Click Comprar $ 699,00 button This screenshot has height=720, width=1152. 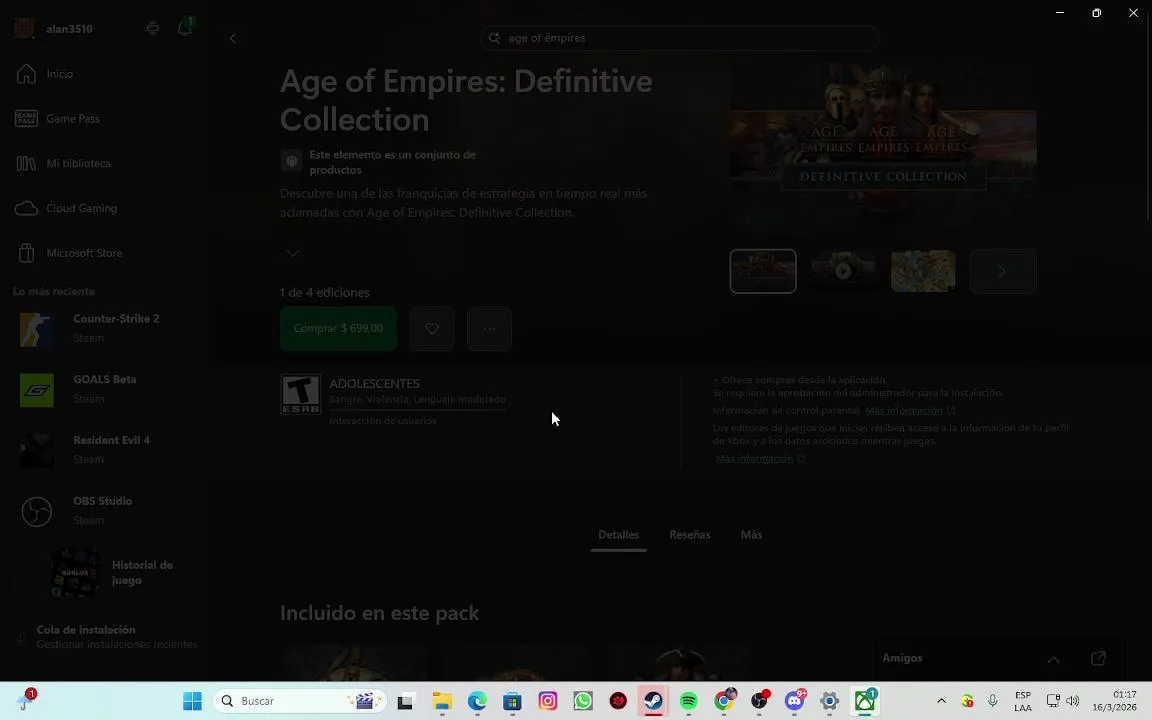338,328
